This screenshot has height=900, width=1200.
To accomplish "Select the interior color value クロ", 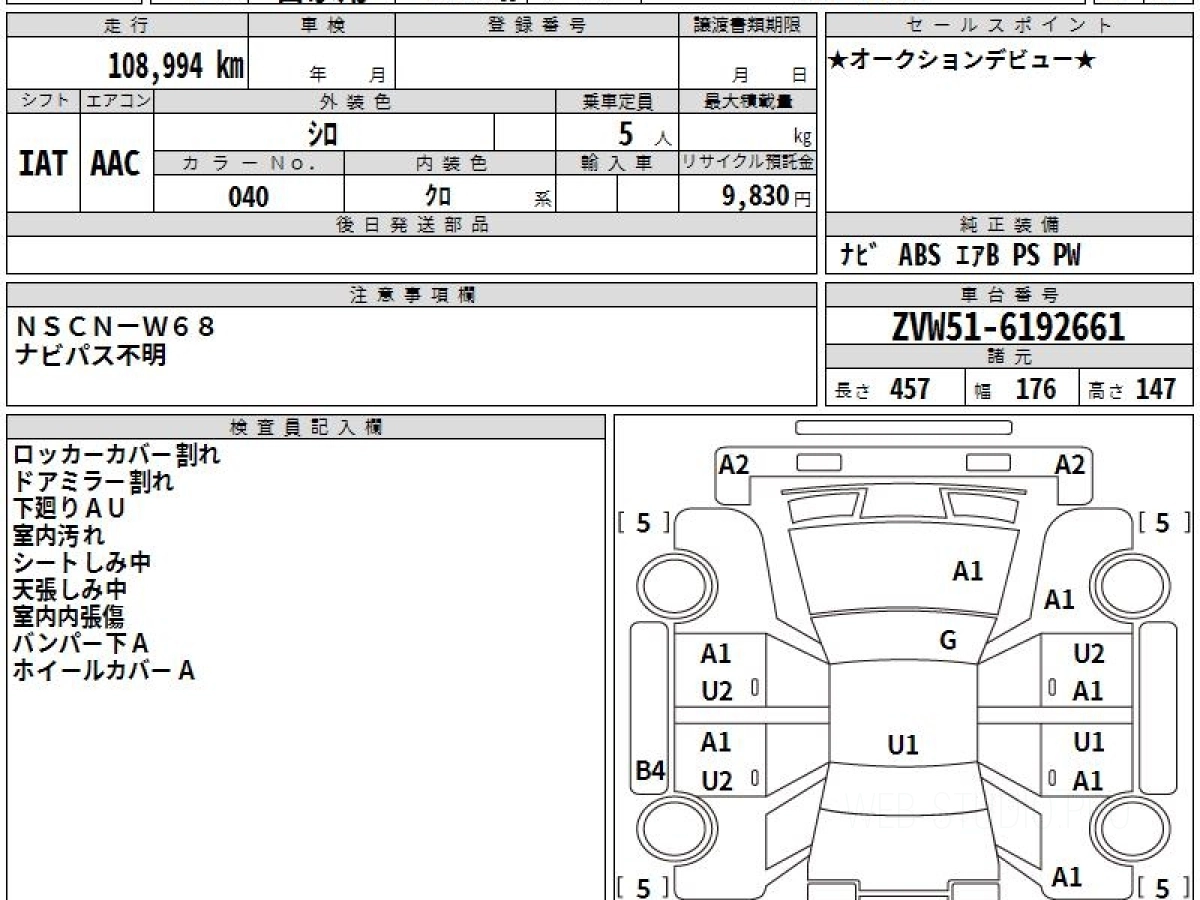I will (437, 197).
